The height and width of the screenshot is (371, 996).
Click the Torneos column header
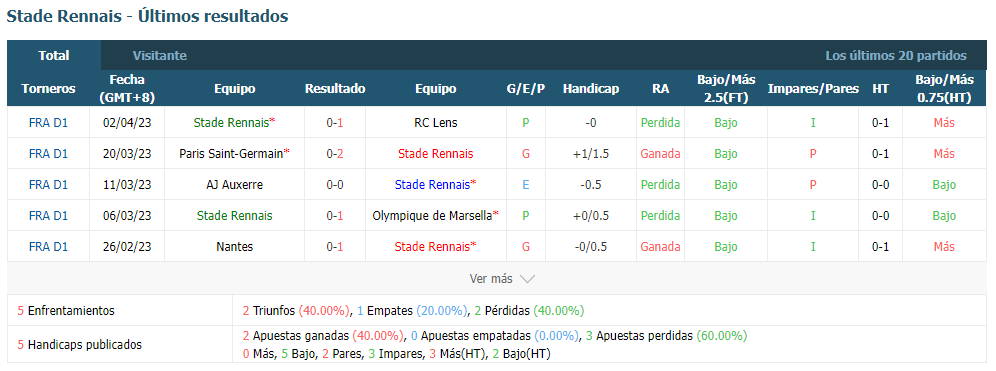click(x=48, y=88)
